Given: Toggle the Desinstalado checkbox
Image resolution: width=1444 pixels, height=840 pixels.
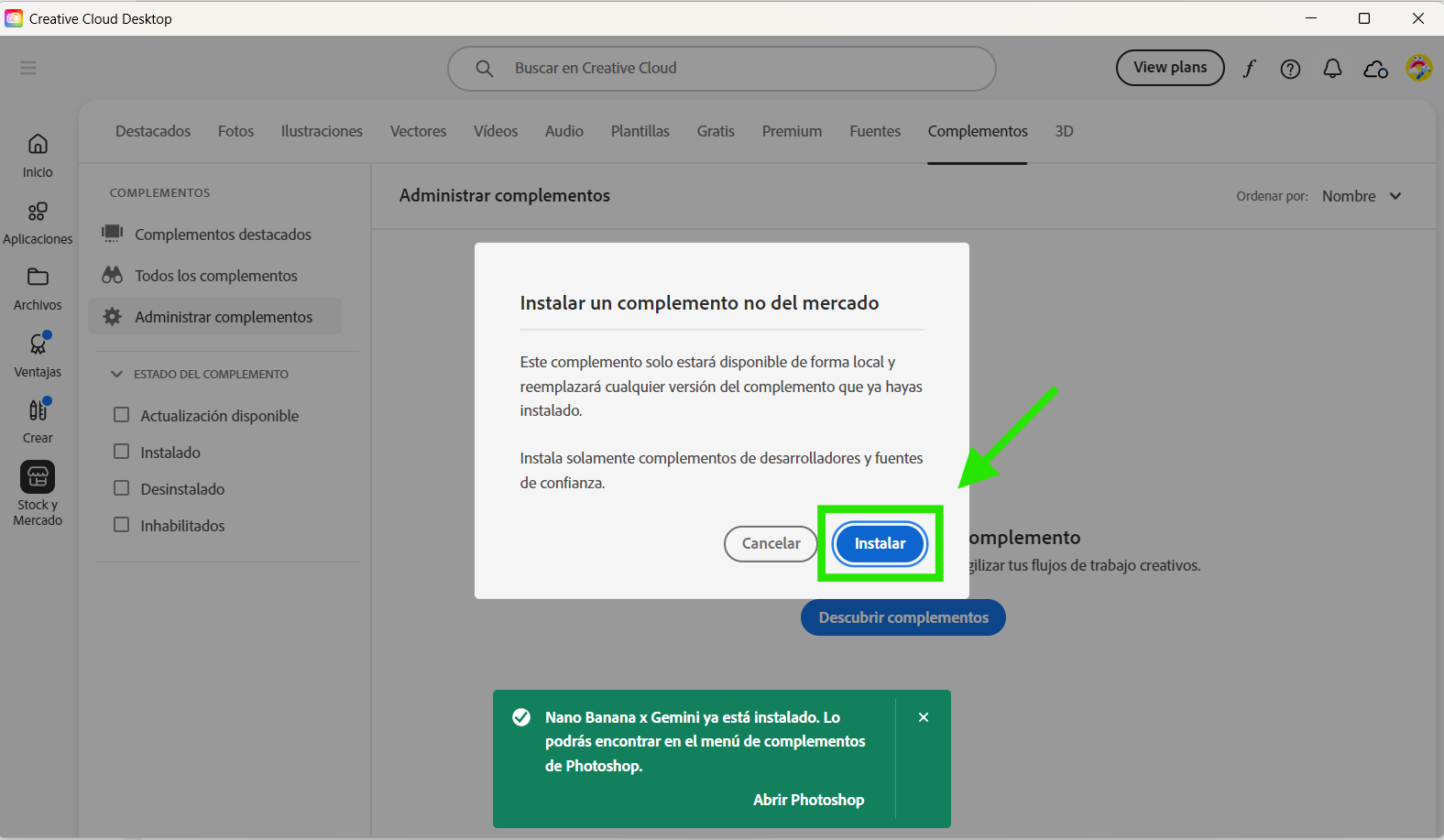Looking at the screenshot, I should [121, 488].
